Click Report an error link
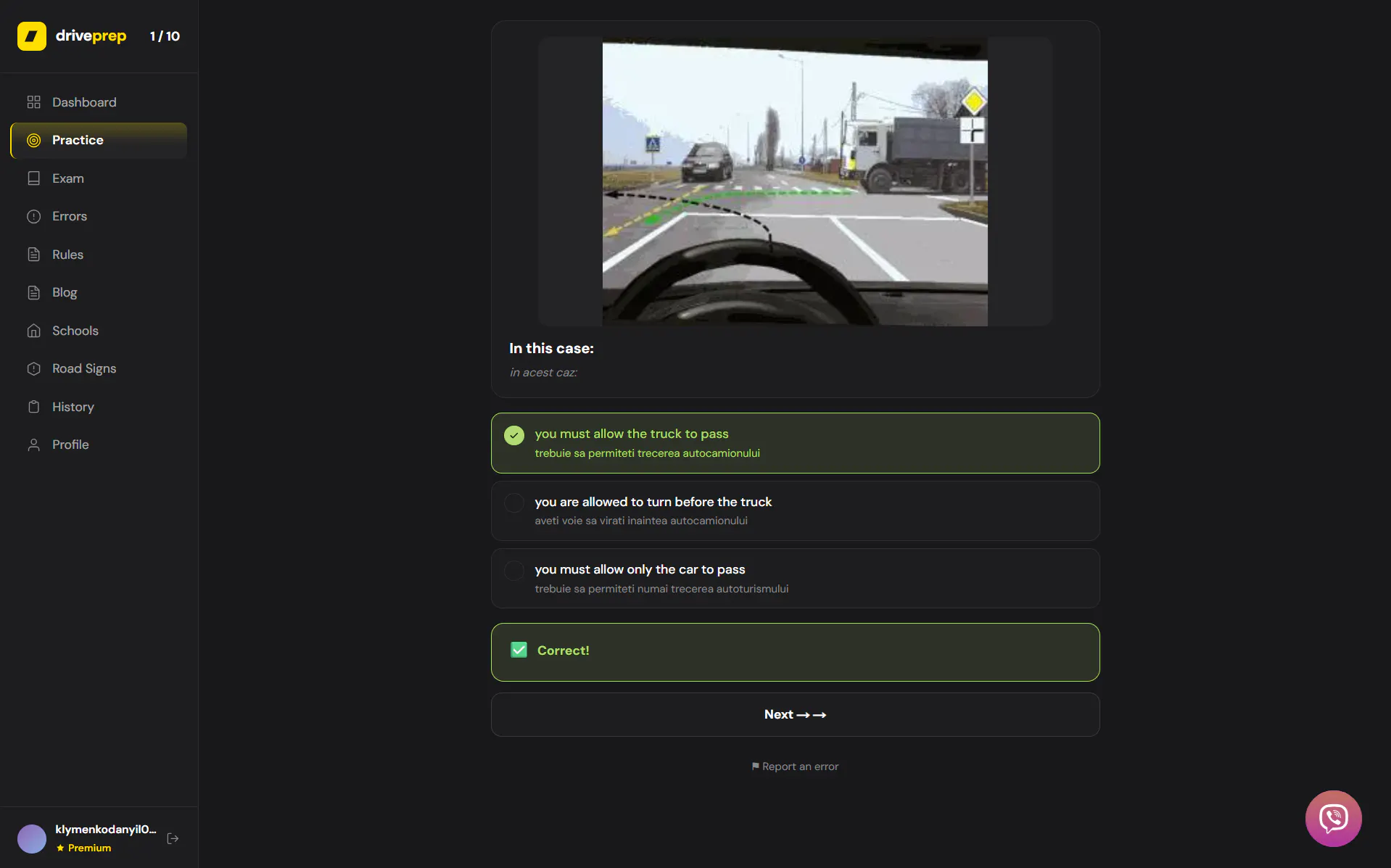1391x868 pixels. [x=795, y=766]
